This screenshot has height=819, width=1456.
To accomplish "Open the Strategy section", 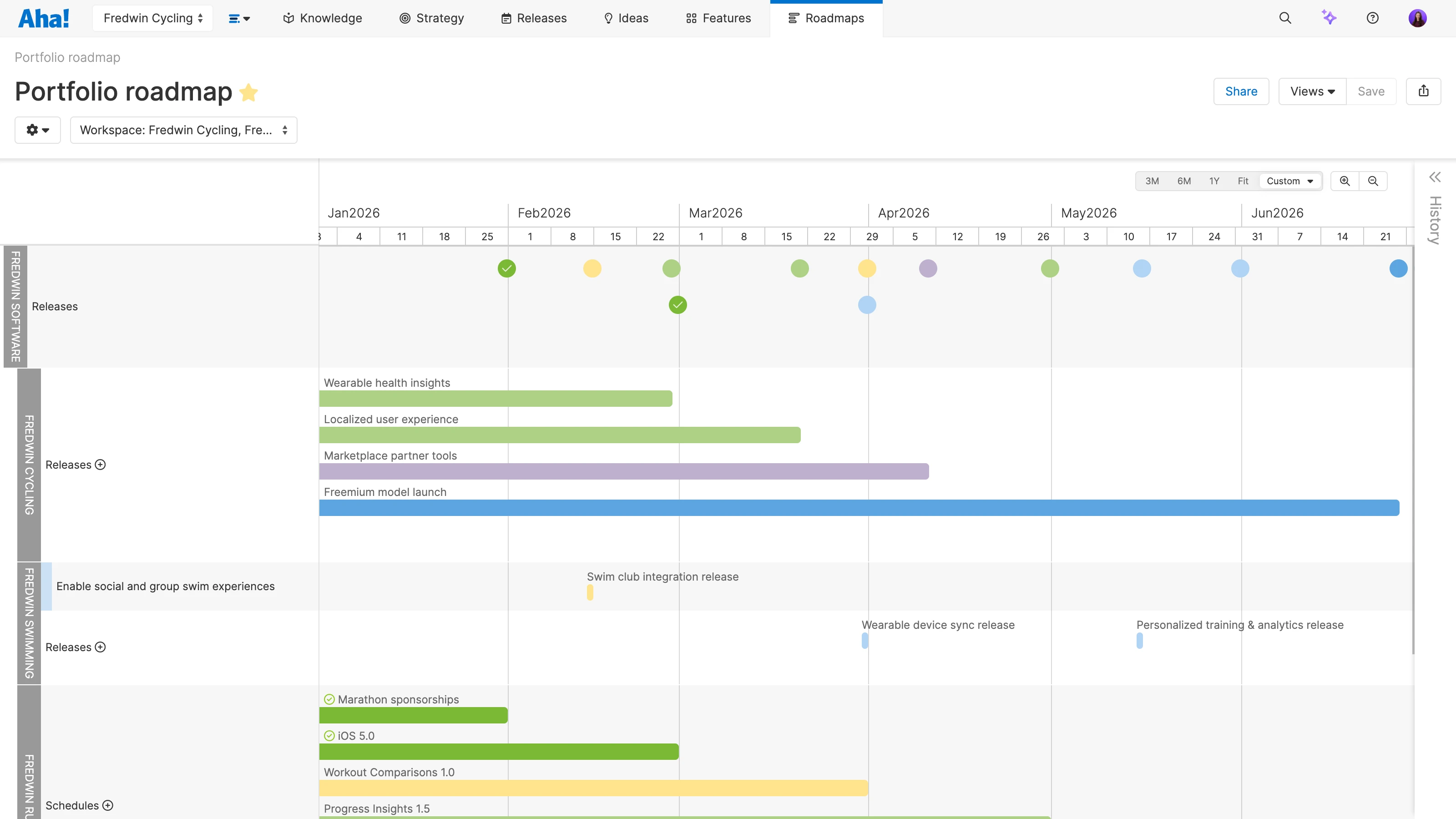I will pos(431,18).
